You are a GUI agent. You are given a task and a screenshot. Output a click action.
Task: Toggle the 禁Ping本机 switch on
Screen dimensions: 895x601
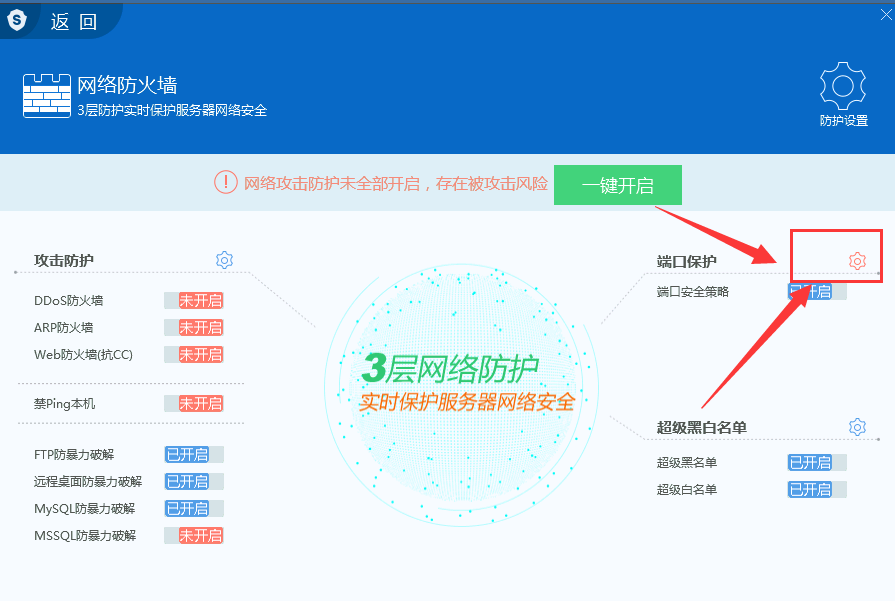click(x=194, y=403)
